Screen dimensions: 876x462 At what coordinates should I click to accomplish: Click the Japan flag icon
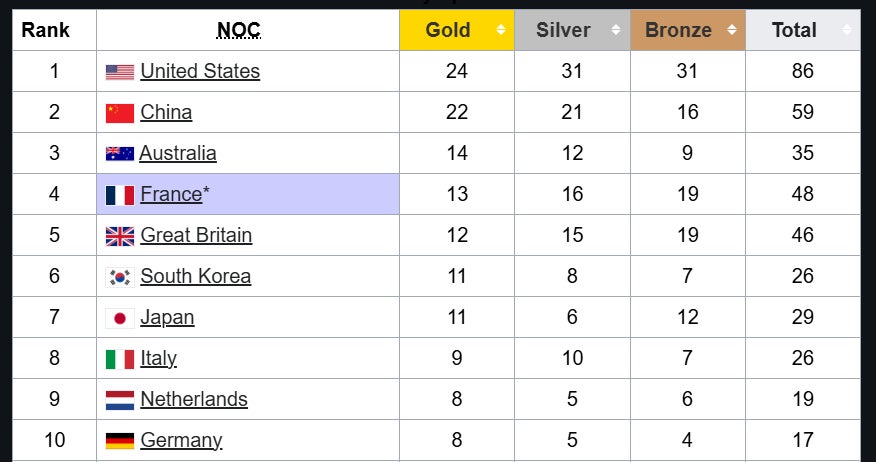coord(119,318)
